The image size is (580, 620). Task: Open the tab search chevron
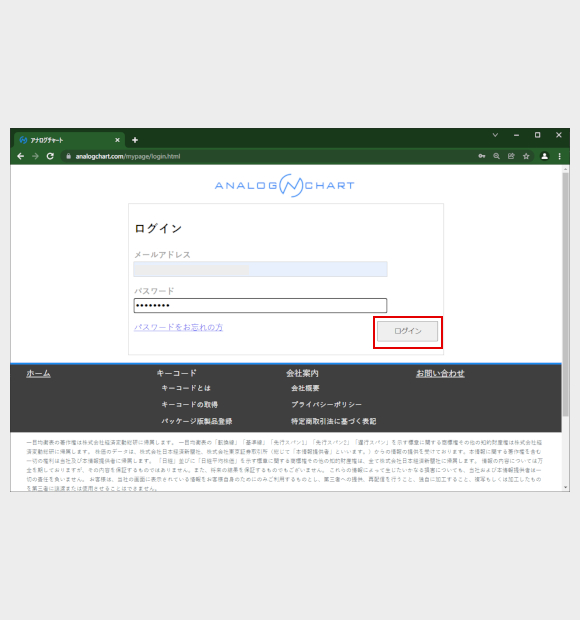(495, 135)
